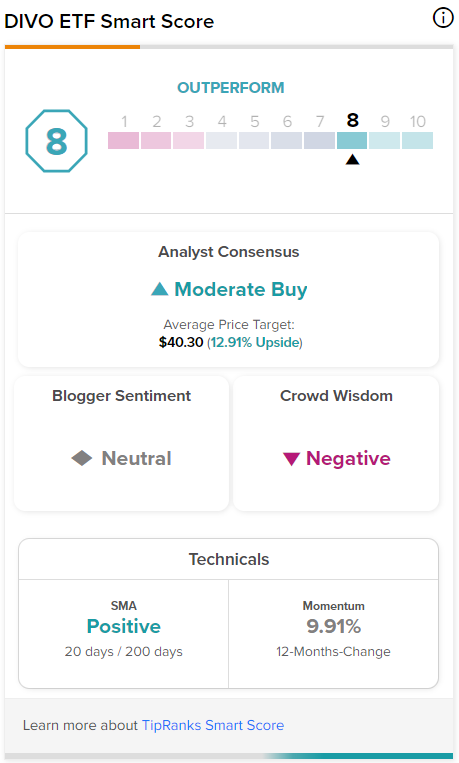Click the SMA Positive indicator
This screenshot has width=459, height=763.
124,626
